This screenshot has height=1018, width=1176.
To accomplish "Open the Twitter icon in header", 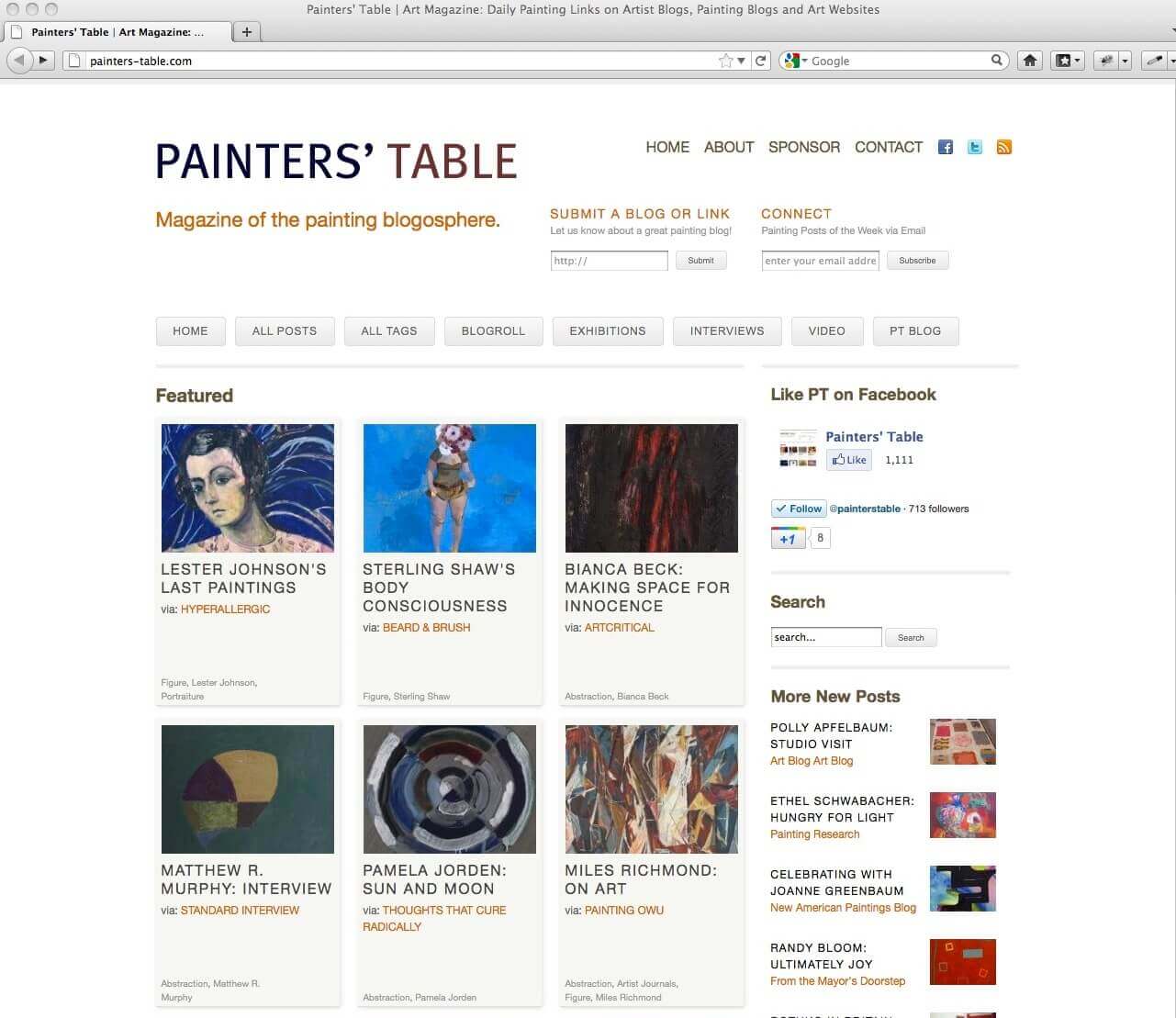I will pyautogui.click(x=975, y=147).
